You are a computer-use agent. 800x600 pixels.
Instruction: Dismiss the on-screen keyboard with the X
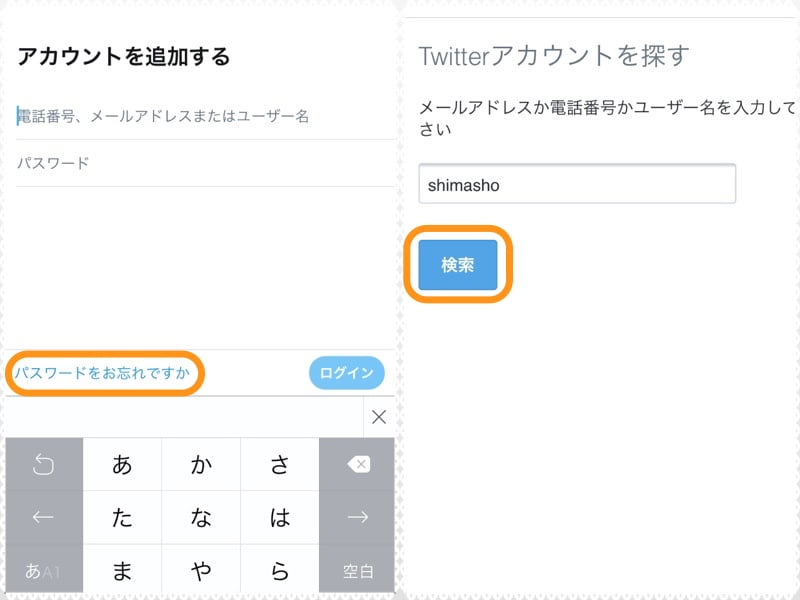pyautogui.click(x=377, y=417)
